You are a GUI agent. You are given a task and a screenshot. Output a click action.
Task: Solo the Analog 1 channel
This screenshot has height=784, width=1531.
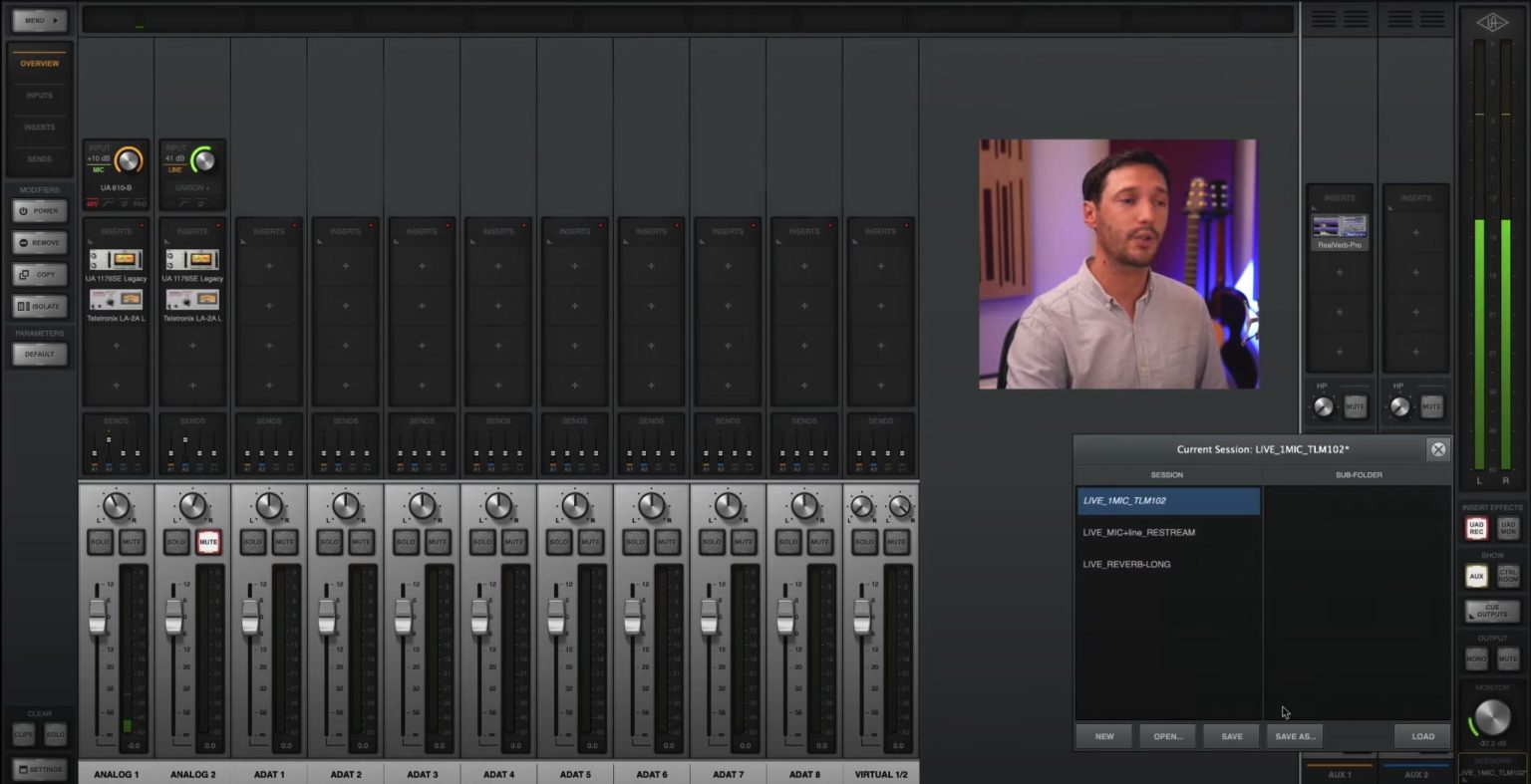[101, 542]
